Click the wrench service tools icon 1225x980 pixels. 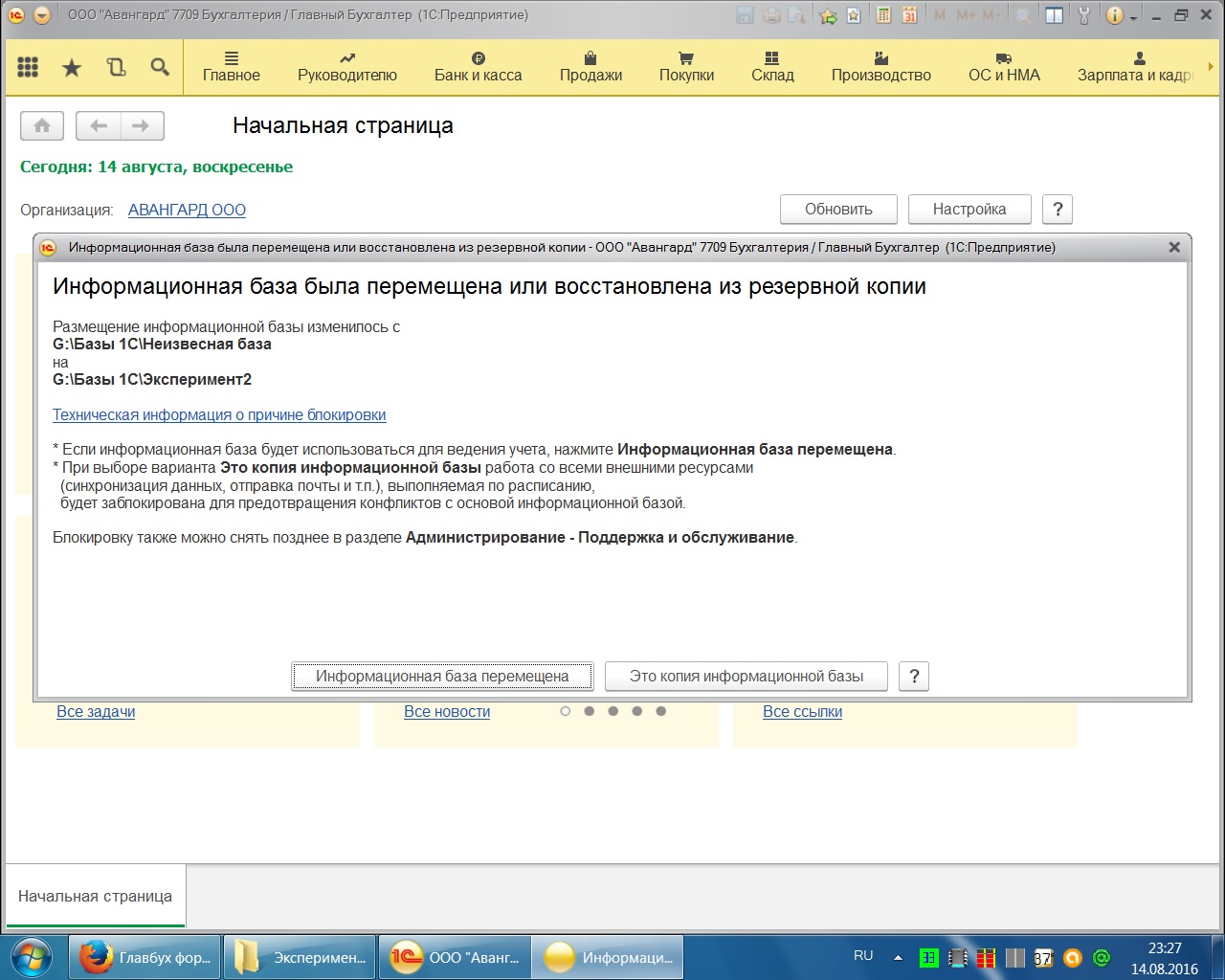click(1084, 15)
